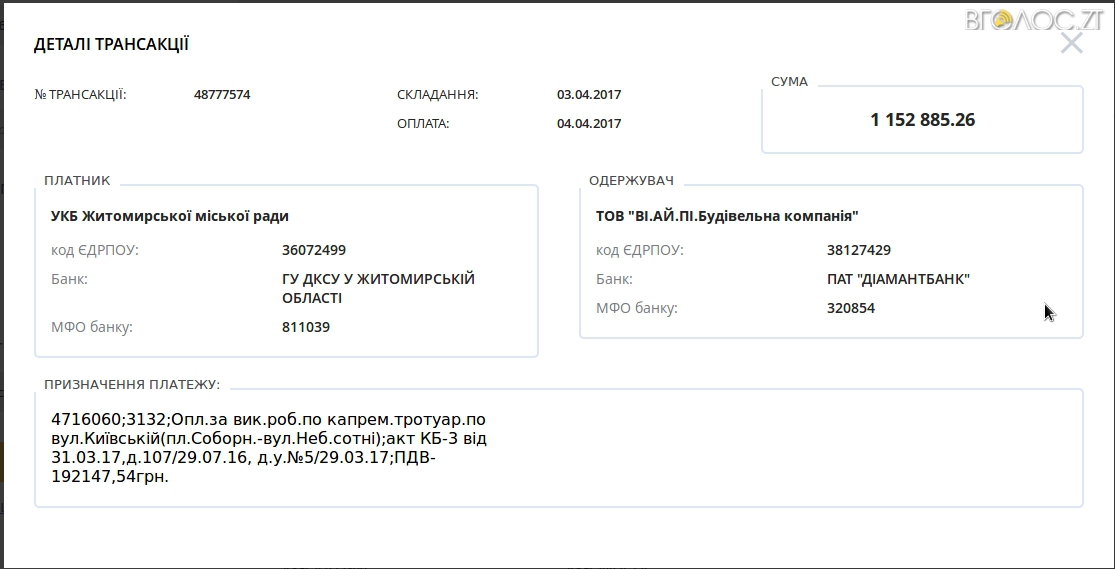Image resolution: width=1115 pixels, height=569 pixels.
Task: Click the ДЕТАЛІ ТРАНСАКЦІЇ dialog title
Action: click(111, 44)
